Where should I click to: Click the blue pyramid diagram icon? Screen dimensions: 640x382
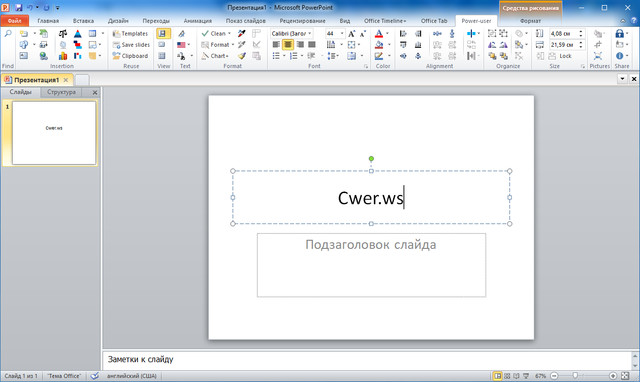(x=78, y=34)
